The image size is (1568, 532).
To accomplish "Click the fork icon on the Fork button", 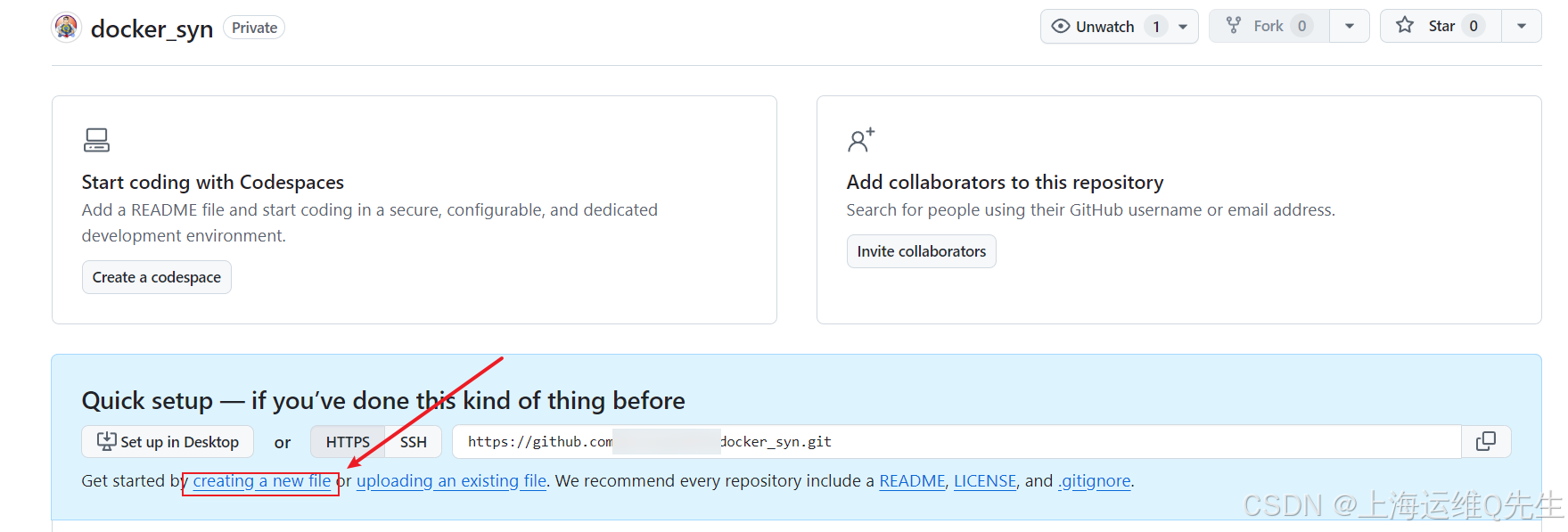I will [x=1234, y=26].
